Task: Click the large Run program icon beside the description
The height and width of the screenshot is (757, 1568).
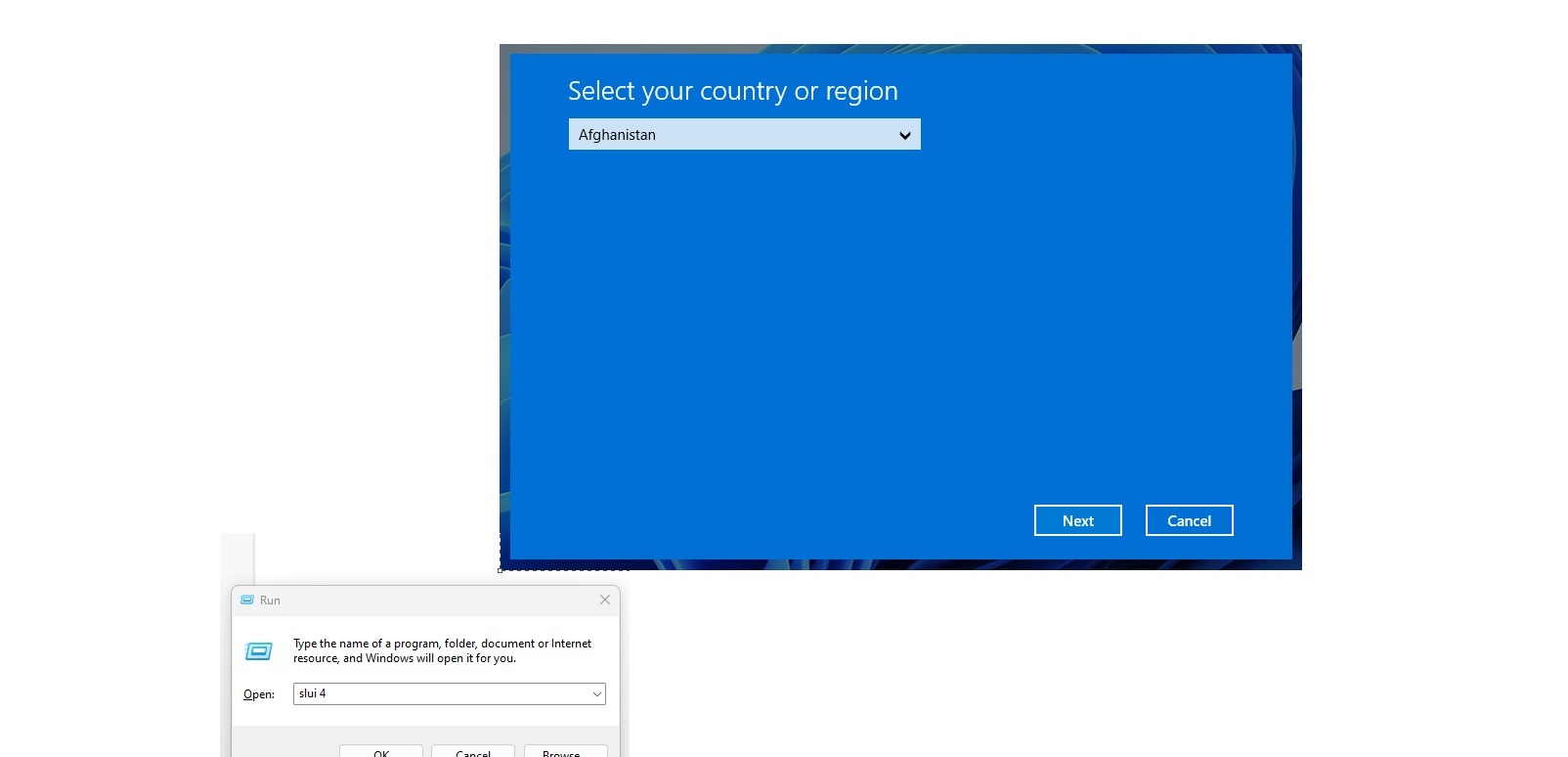Action: pyautogui.click(x=259, y=651)
